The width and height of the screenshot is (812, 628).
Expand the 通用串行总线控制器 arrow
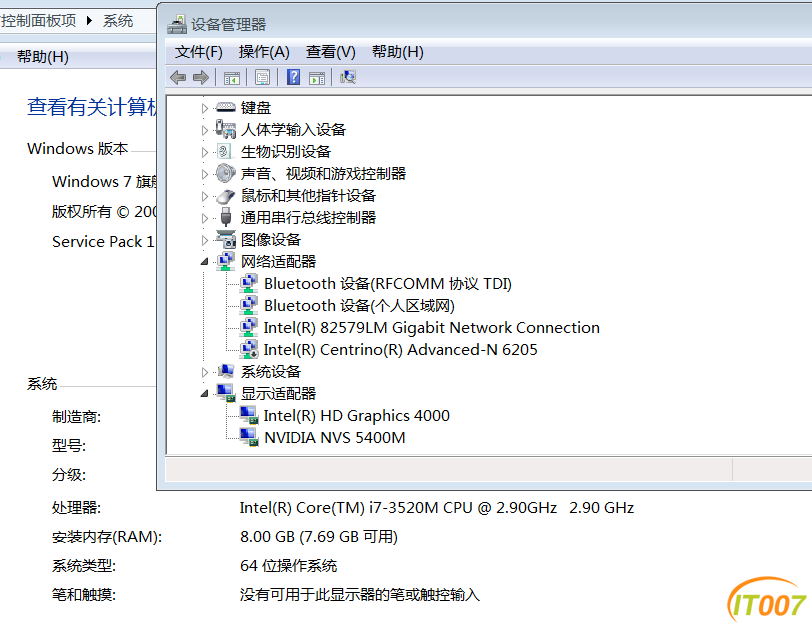(205, 218)
